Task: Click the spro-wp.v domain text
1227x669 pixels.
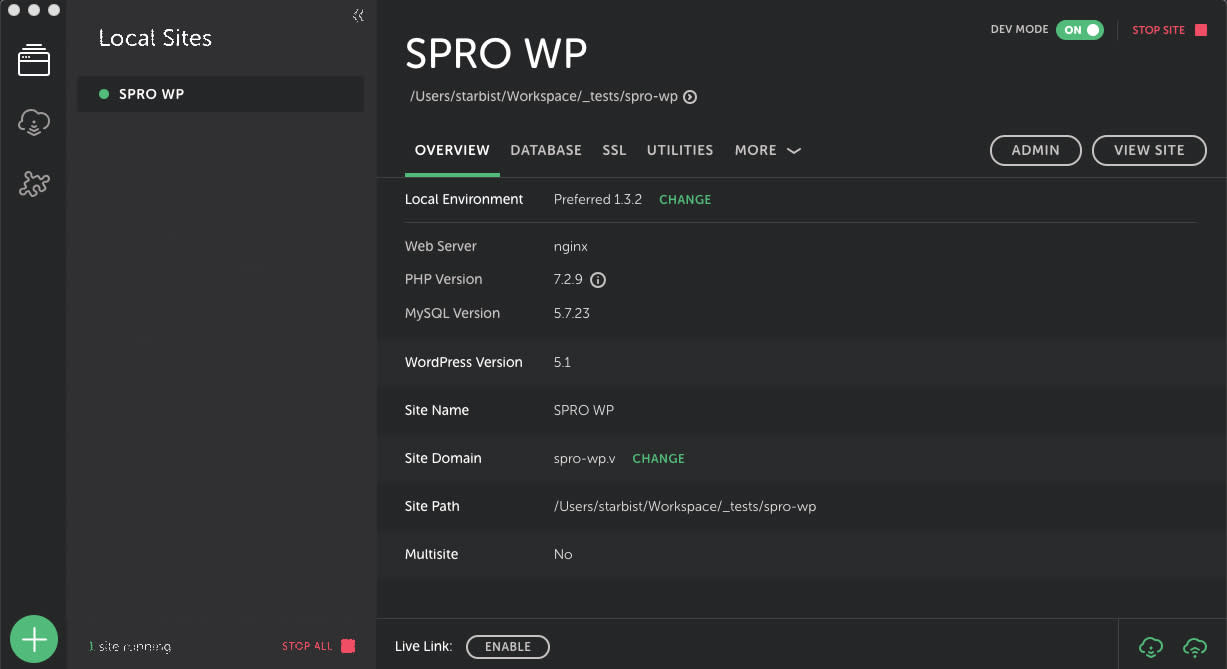Action: point(585,459)
